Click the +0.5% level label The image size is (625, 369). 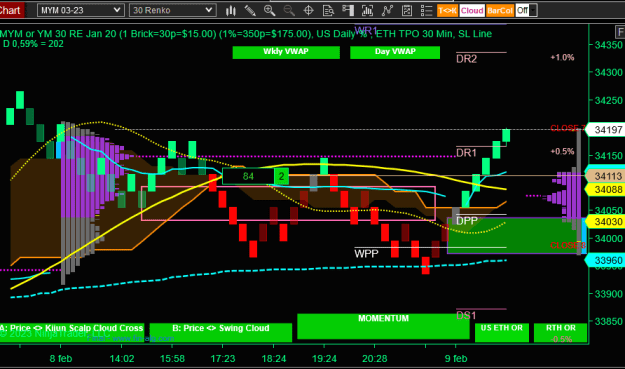coord(562,151)
